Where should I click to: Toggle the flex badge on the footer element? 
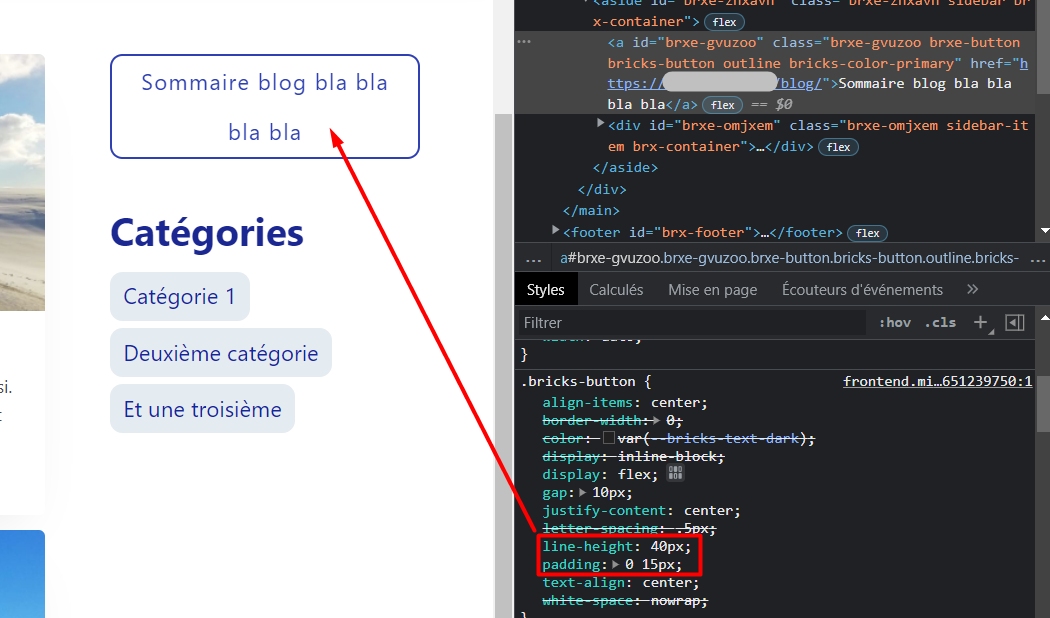click(867, 233)
